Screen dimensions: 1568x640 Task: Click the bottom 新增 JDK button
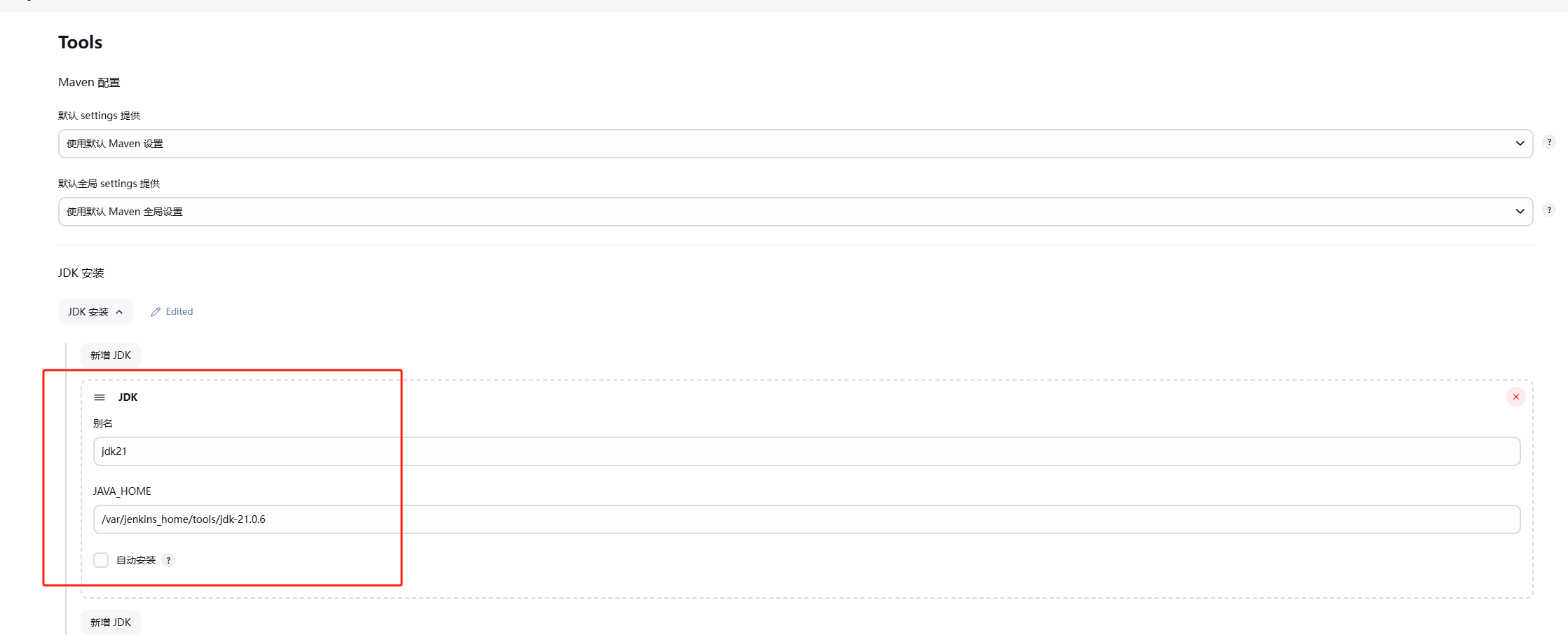click(x=111, y=622)
